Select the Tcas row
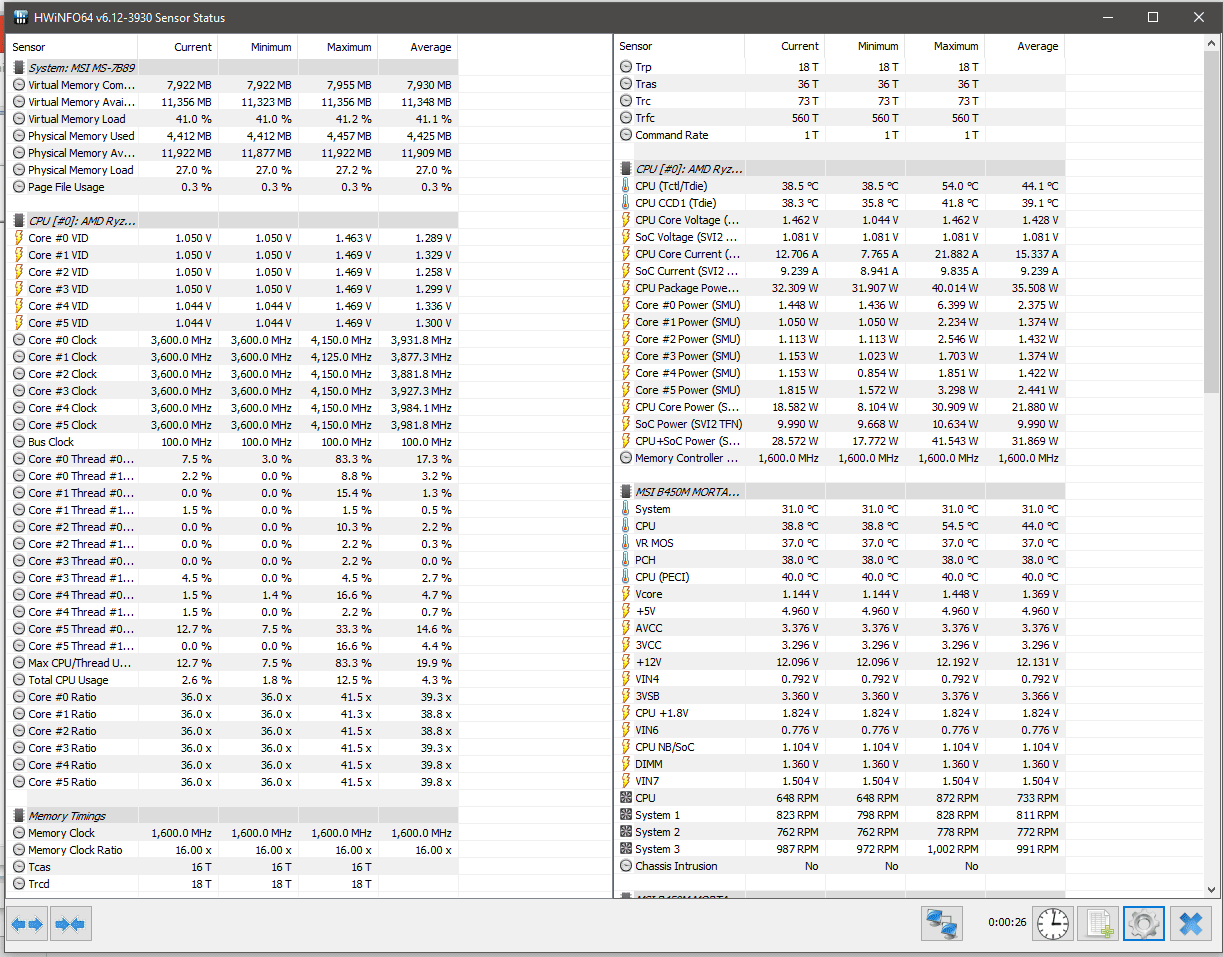This screenshot has width=1223, height=957. (234, 867)
